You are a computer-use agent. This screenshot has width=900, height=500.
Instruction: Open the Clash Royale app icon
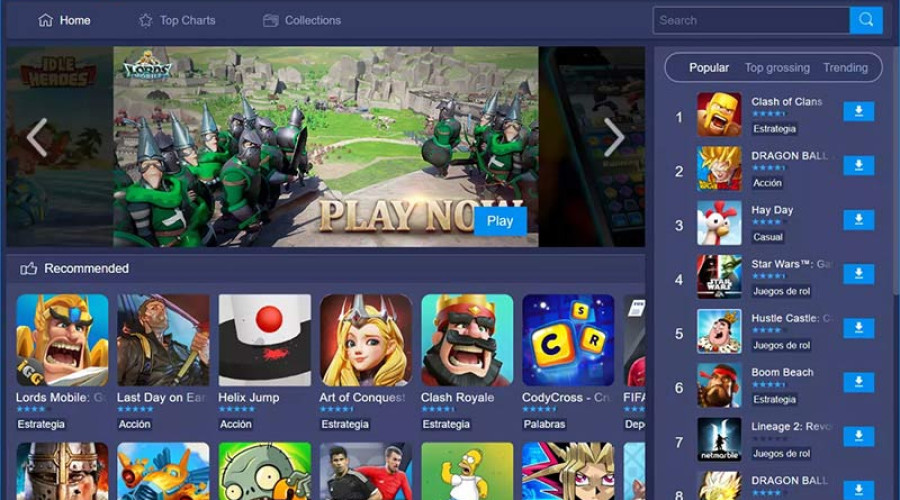click(x=467, y=340)
